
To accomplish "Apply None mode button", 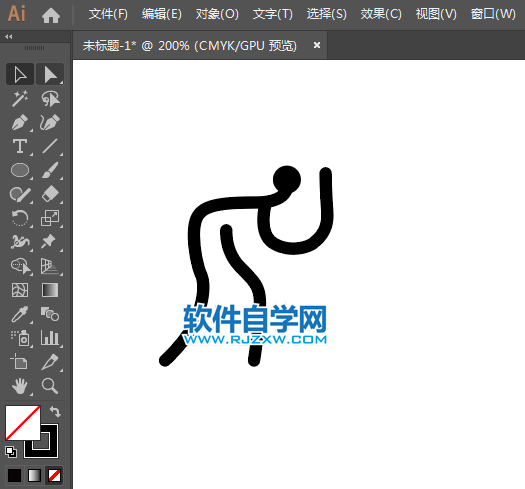I will tap(54, 475).
